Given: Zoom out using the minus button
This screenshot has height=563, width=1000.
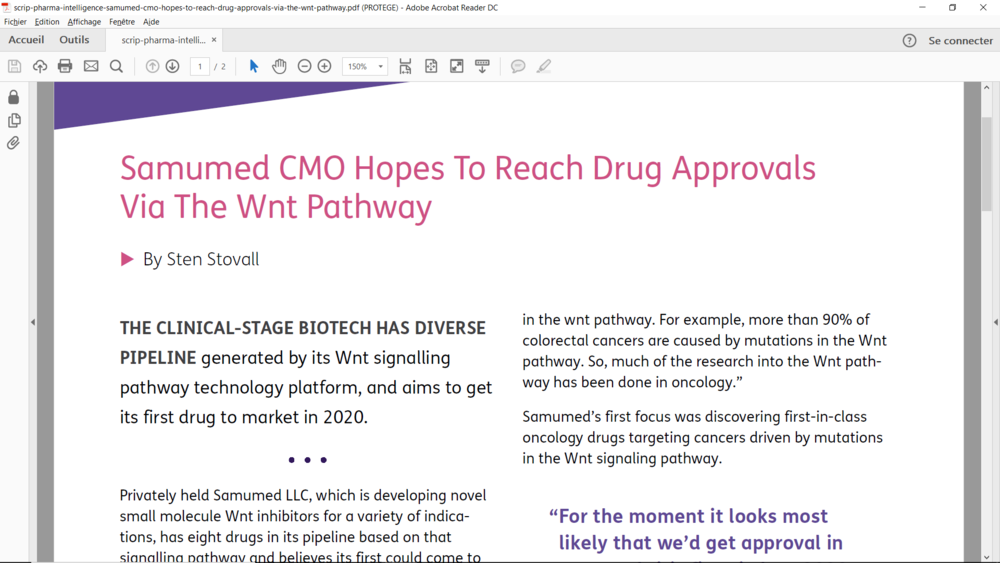Looking at the screenshot, I should pyautogui.click(x=305, y=66).
